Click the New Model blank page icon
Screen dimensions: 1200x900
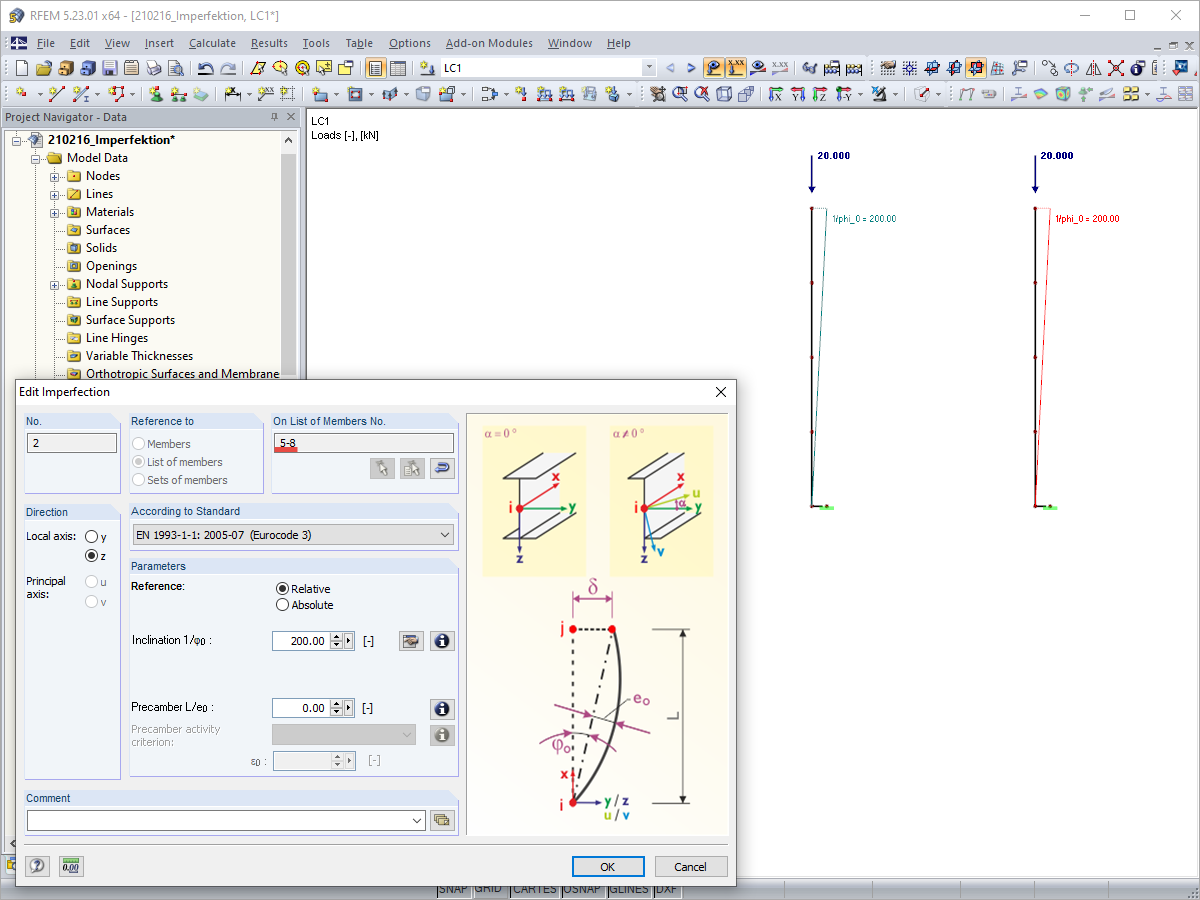pos(21,68)
